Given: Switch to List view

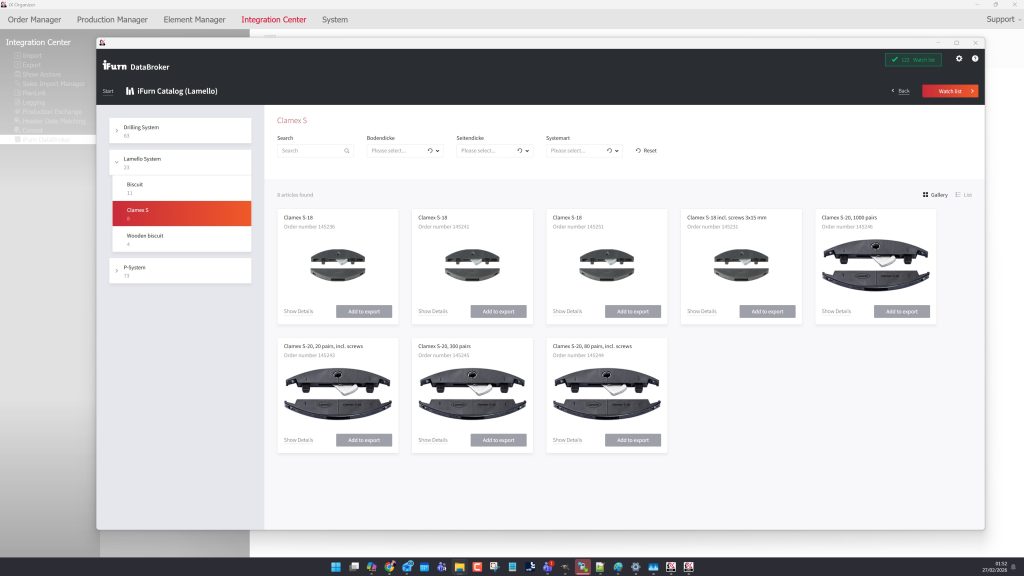Looking at the screenshot, I should [963, 195].
